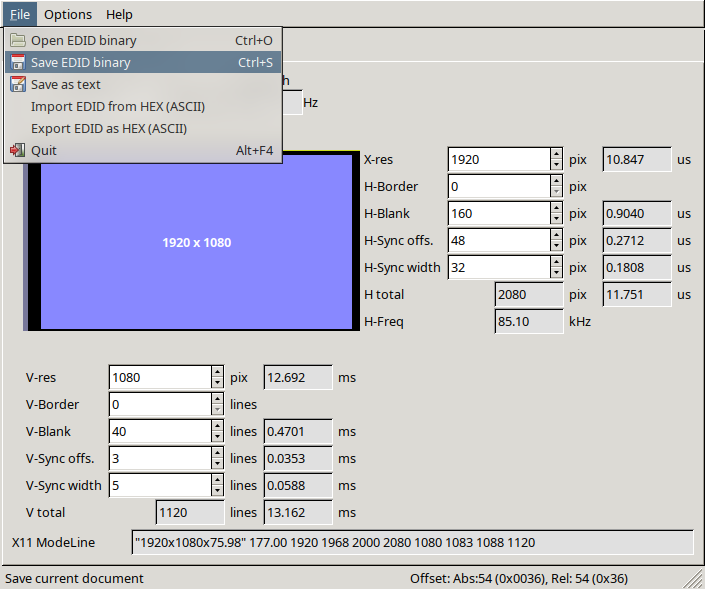The width and height of the screenshot is (705, 589).
Task: Increase V-Border with up spinner
Action: pyautogui.click(x=218, y=399)
